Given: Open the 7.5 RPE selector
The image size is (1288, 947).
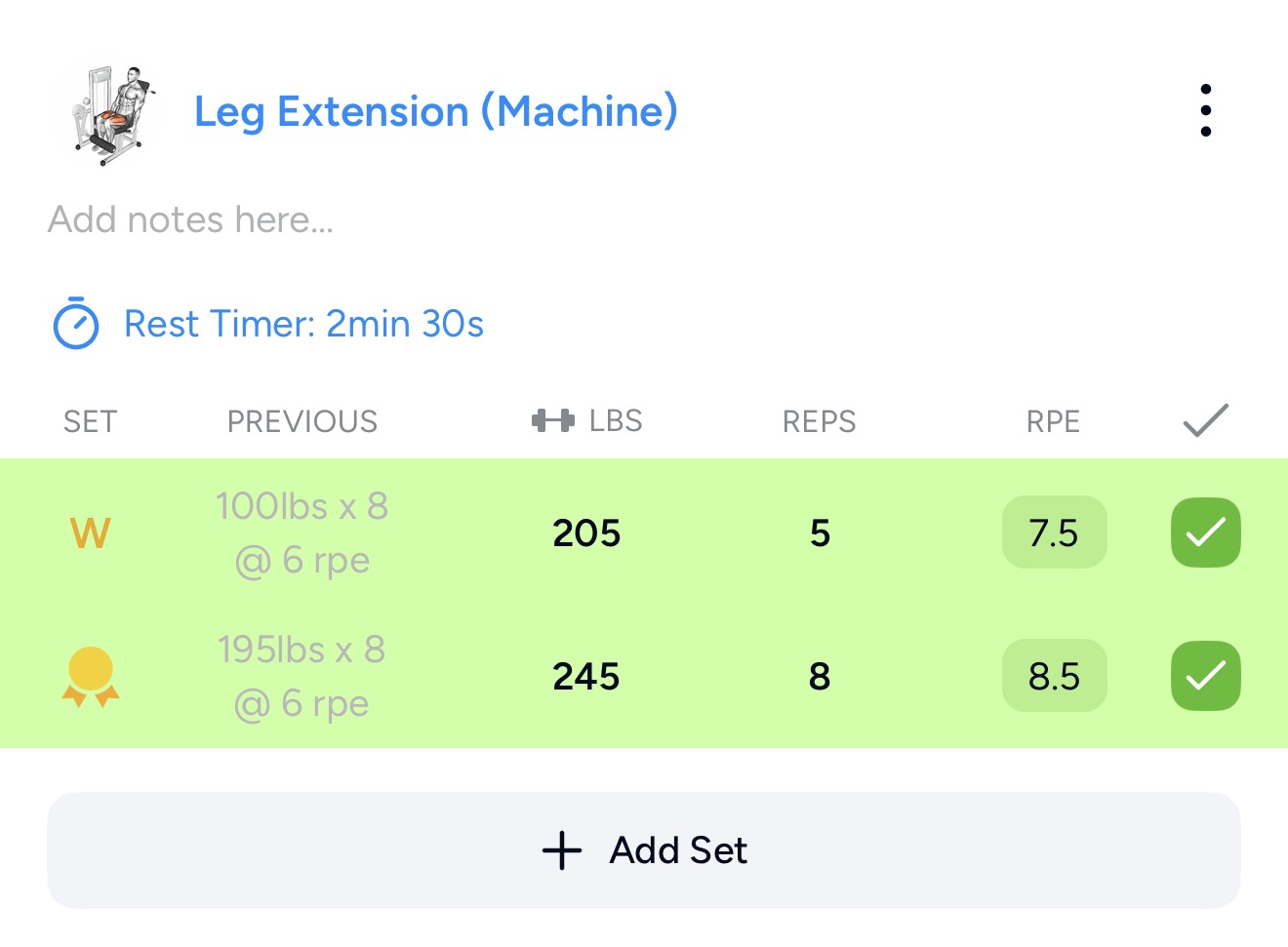Looking at the screenshot, I should 1054,533.
